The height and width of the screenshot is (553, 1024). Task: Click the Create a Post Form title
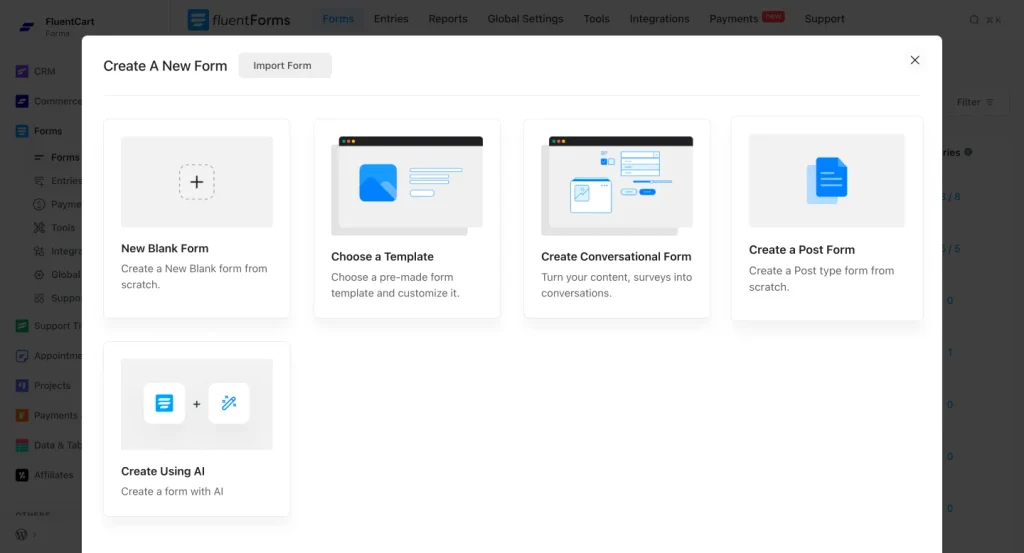click(801, 249)
